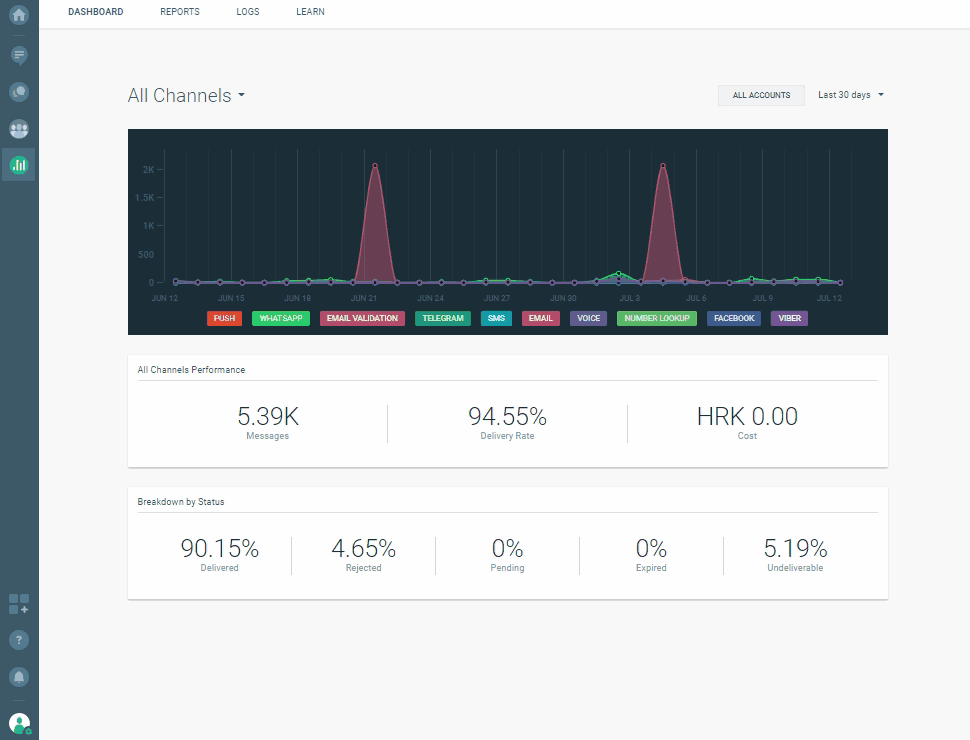Select the Conversations icon in the sidebar
The image size is (970, 740).
coord(18,55)
